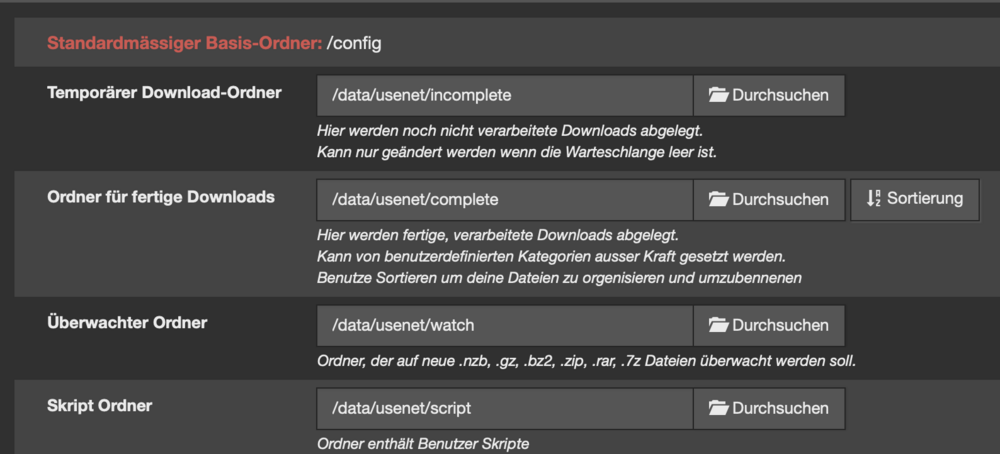Click the Ordner für fertige Downloads label

[161, 197]
